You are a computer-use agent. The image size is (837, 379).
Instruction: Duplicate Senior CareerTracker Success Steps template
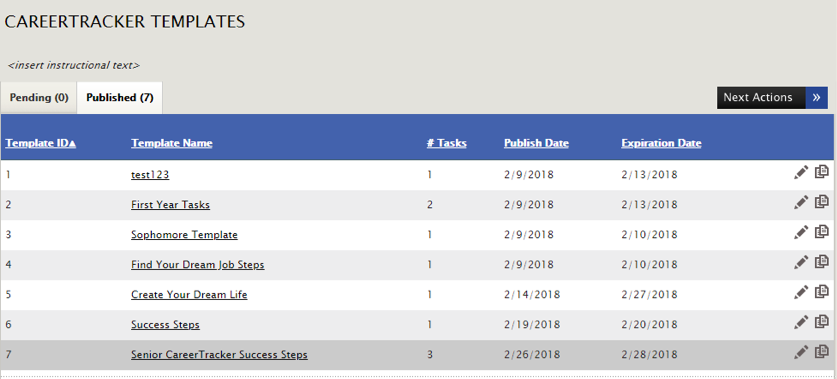click(822, 351)
